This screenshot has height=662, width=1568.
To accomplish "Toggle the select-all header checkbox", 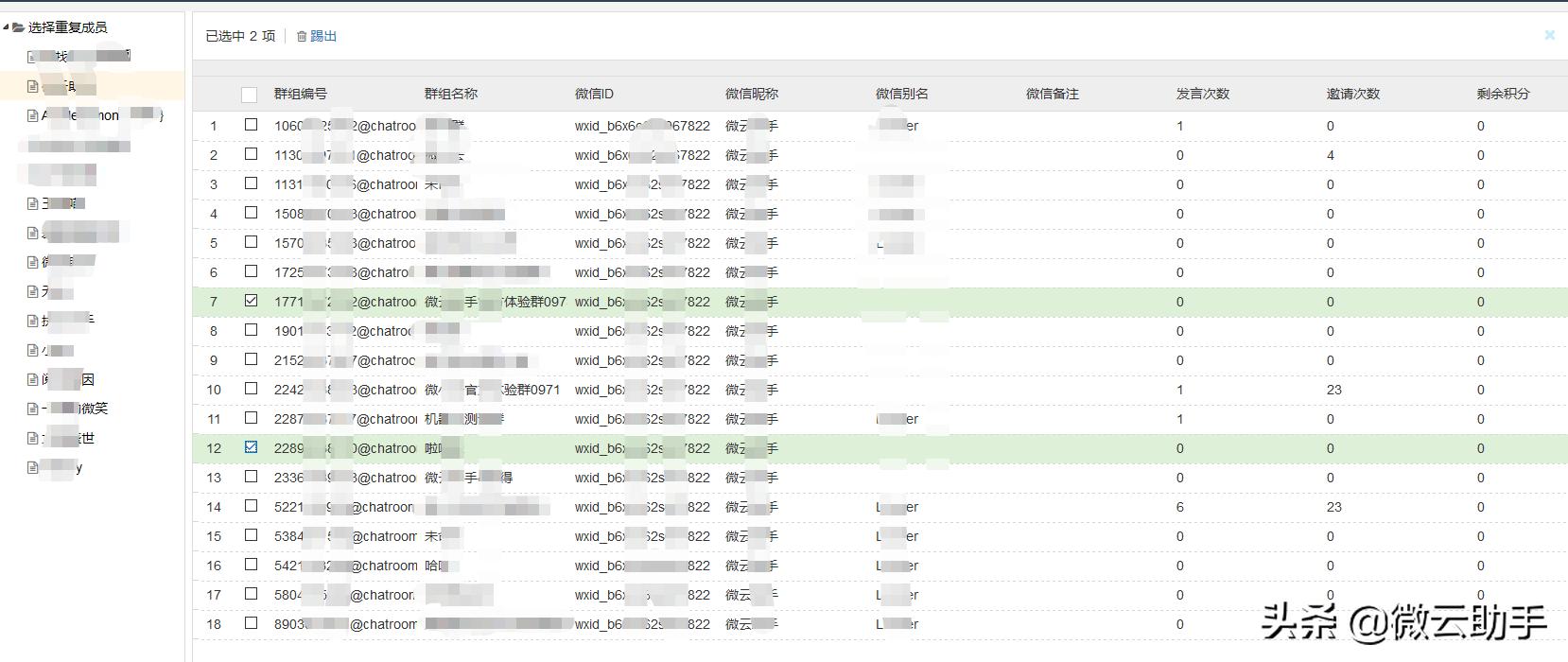I will coord(249,95).
